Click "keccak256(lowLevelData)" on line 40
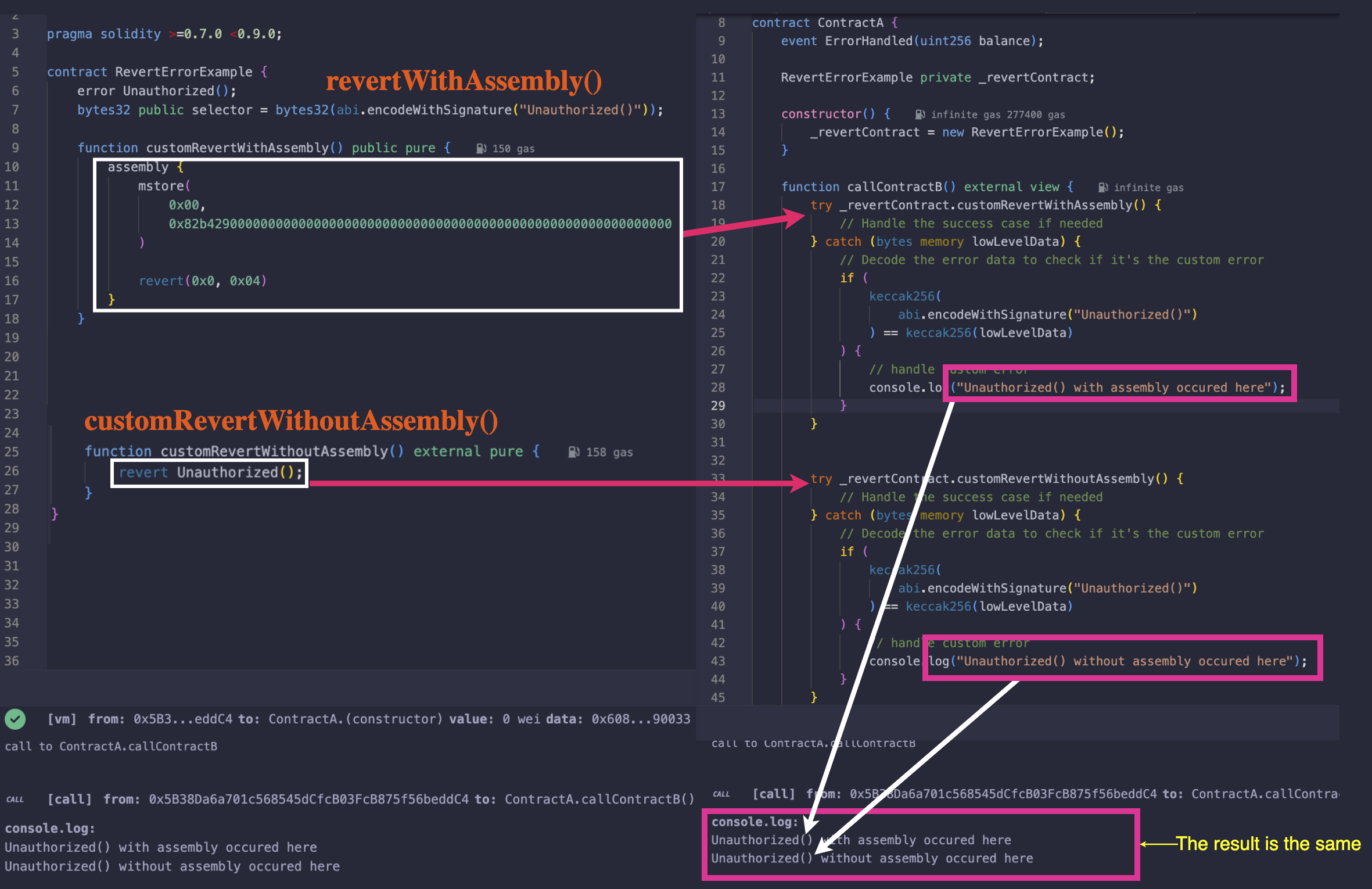Image resolution: width=1372 pixels, height=889 pixels. [x=989, y=606]
